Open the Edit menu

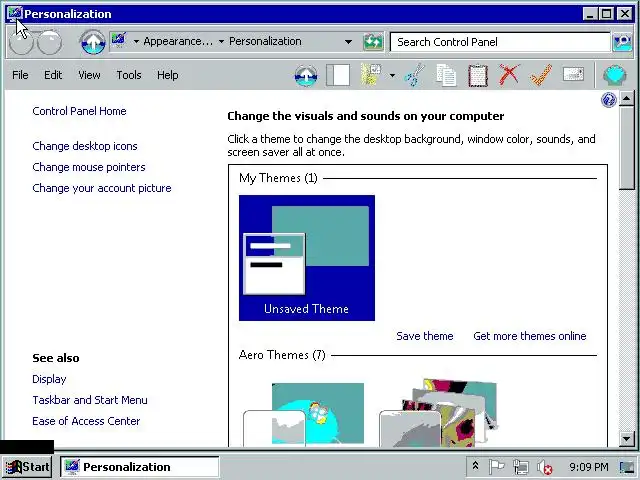pos(53,75)
